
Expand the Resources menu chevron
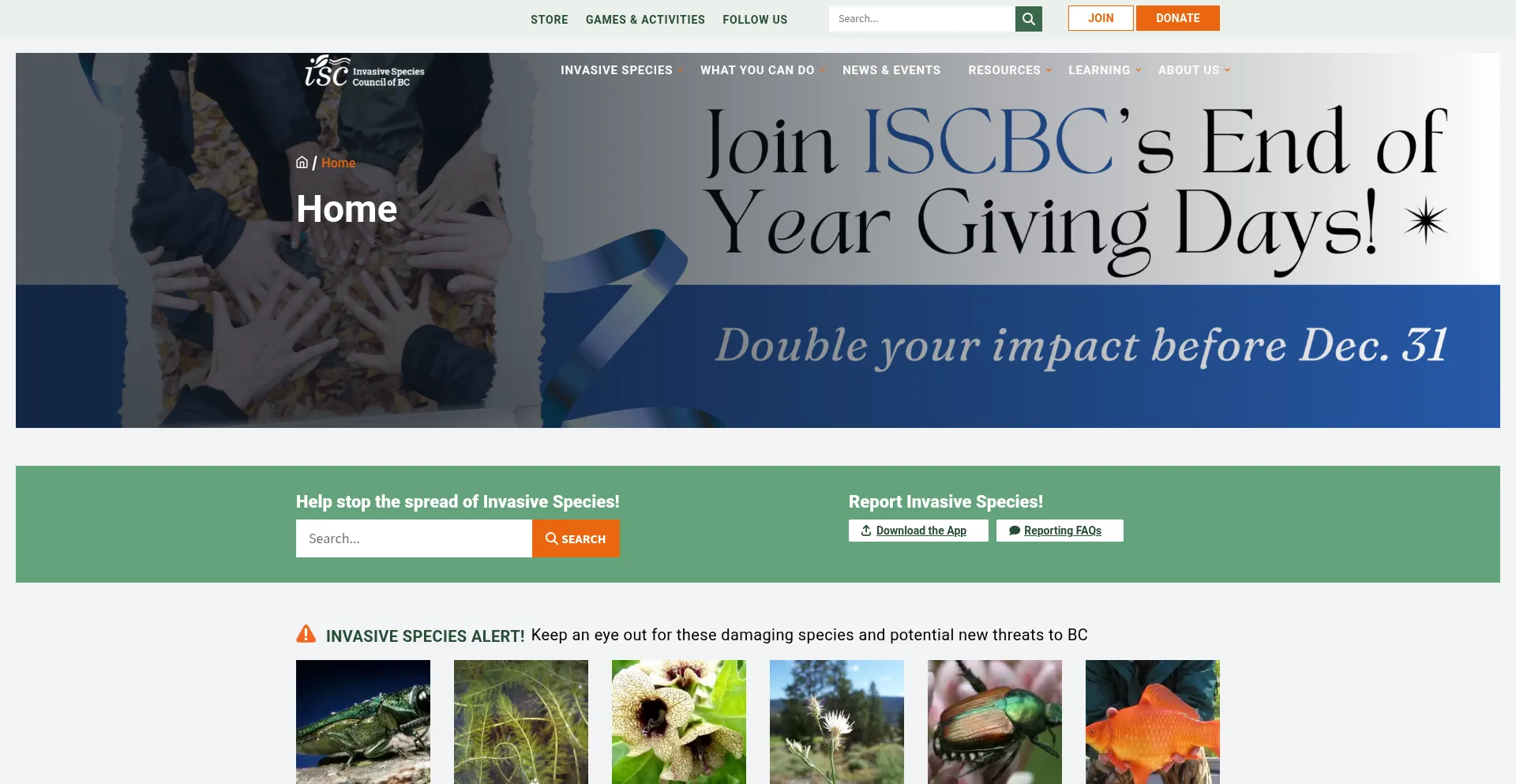coord(1049,70)
